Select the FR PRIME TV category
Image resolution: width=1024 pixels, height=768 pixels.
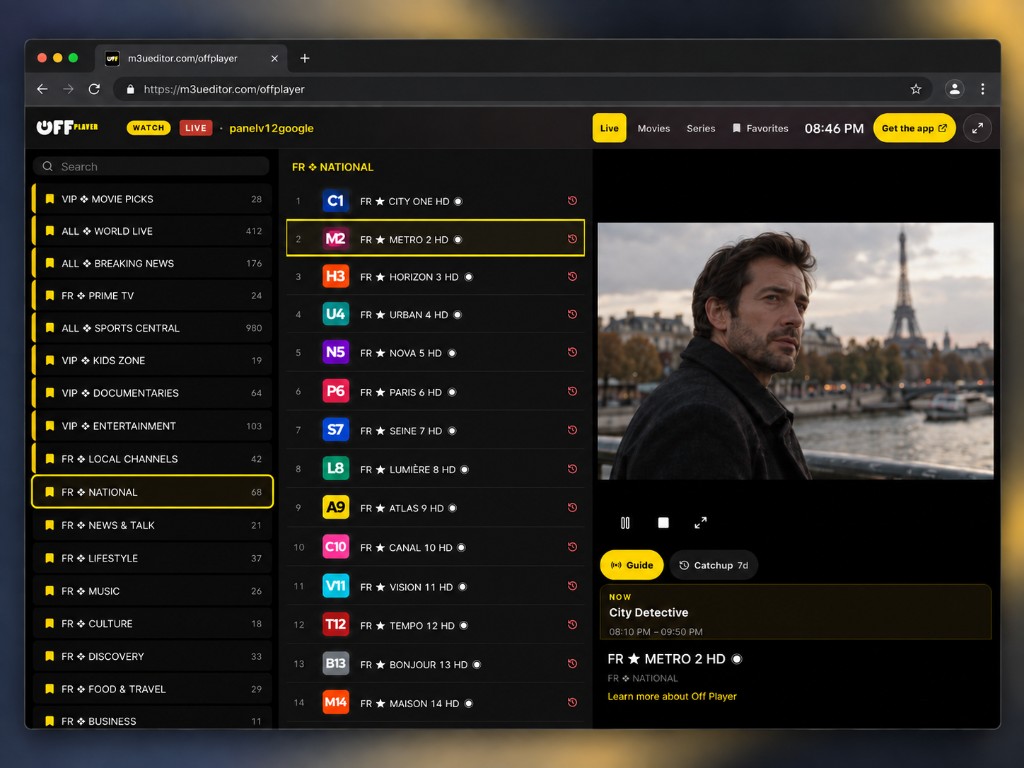click(x=152, y=295)
